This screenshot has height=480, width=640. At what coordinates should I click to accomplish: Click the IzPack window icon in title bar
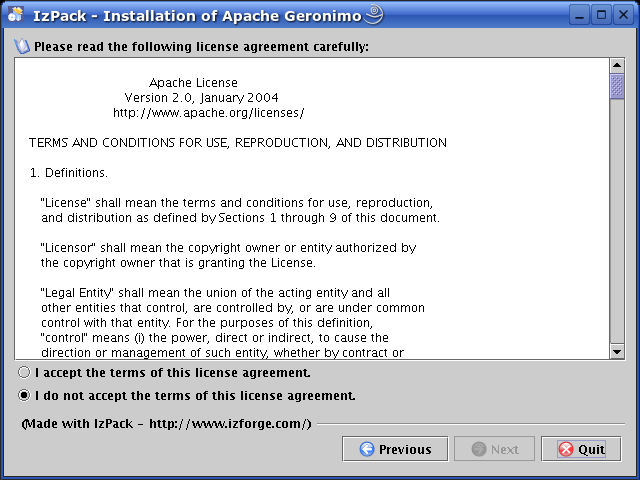(x=16, y=15)
